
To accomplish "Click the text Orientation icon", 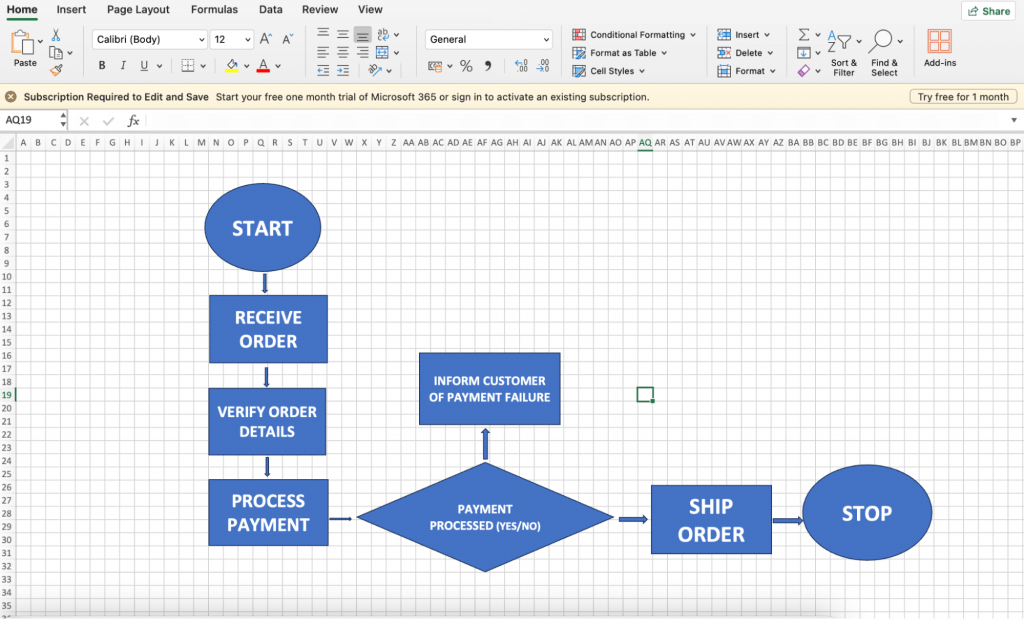I will click(375, 70).
